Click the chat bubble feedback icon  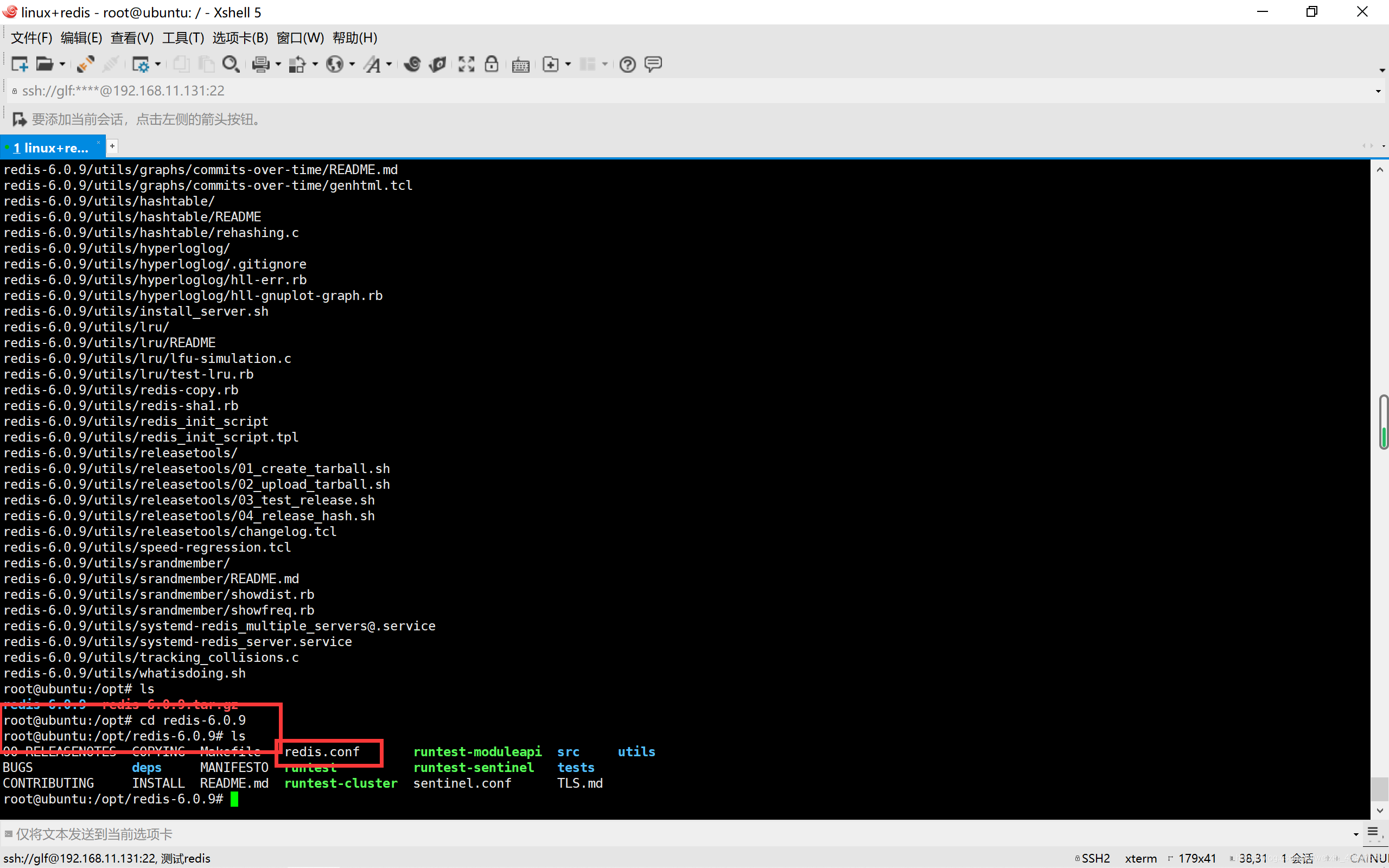pos(653,63)
